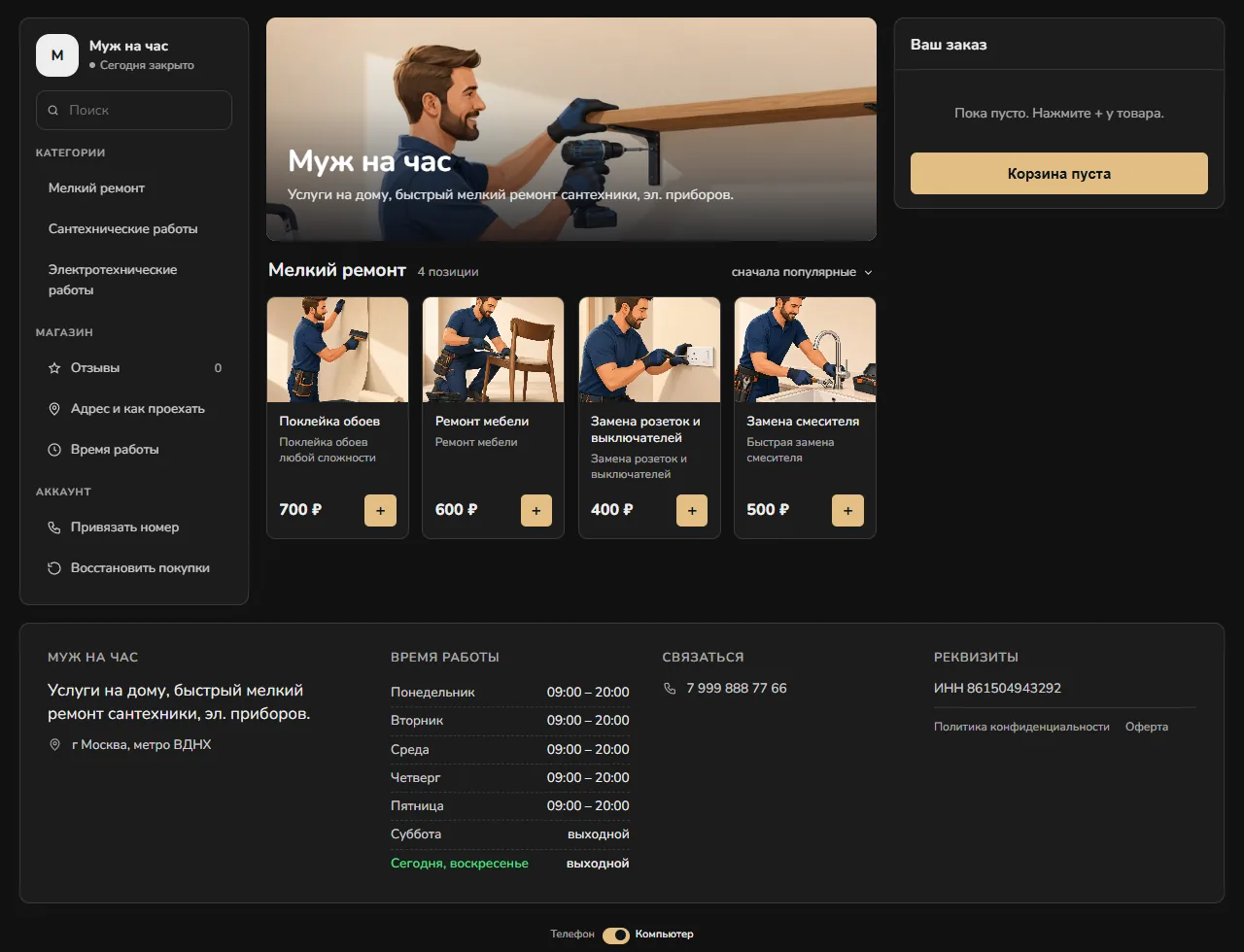Click the chevron arrow of the sorting selector
1244x952 pixels.
(x=868, y=273)
